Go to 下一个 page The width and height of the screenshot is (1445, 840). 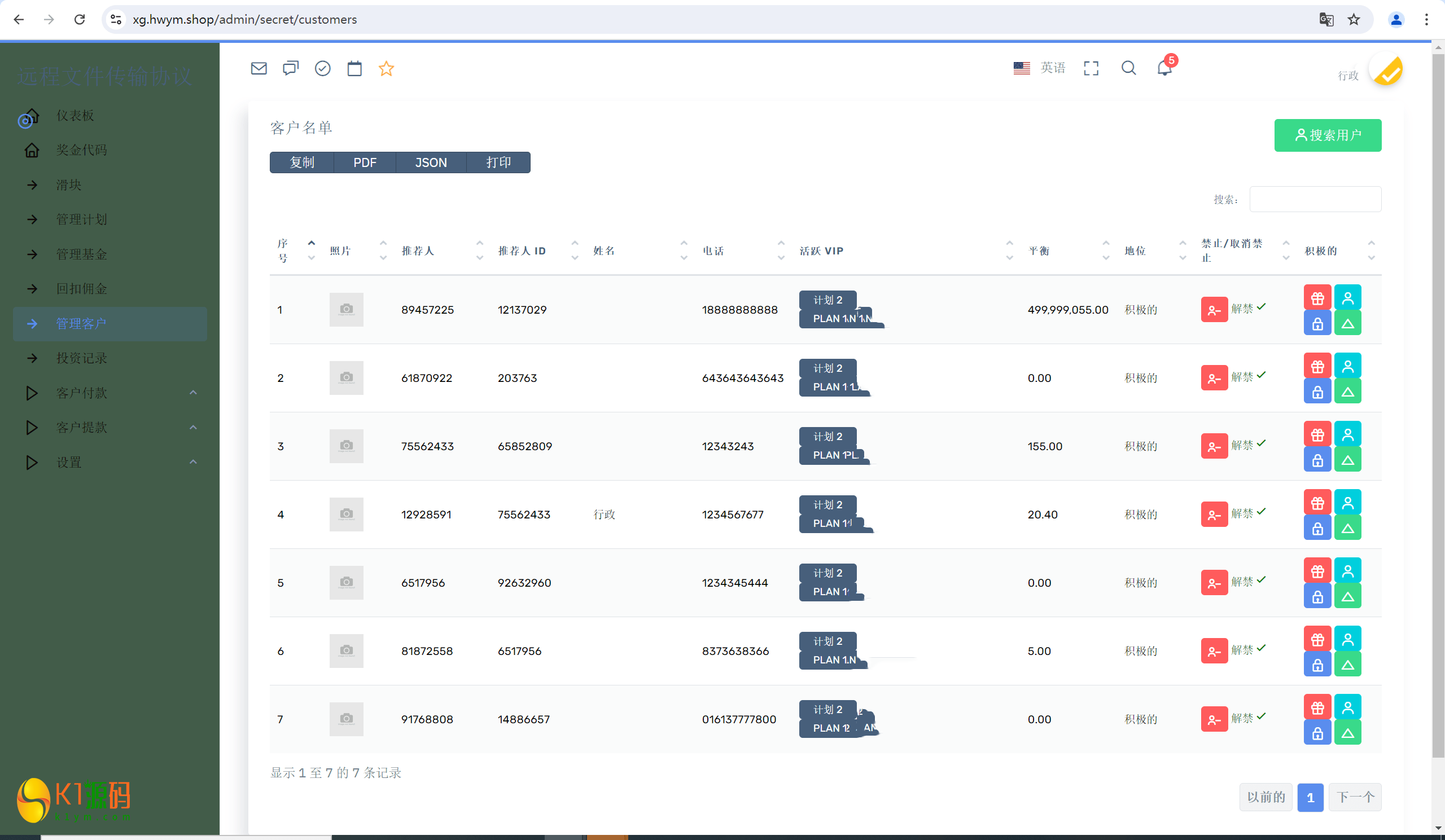click(x=1354, y=797)
